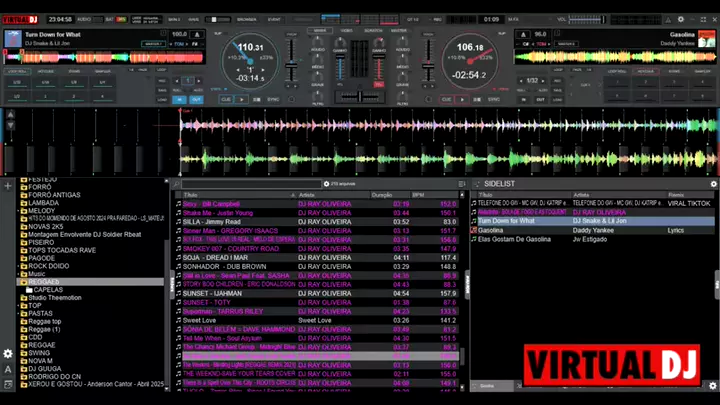Toggle SYNC on right deck

pos(494,99)
